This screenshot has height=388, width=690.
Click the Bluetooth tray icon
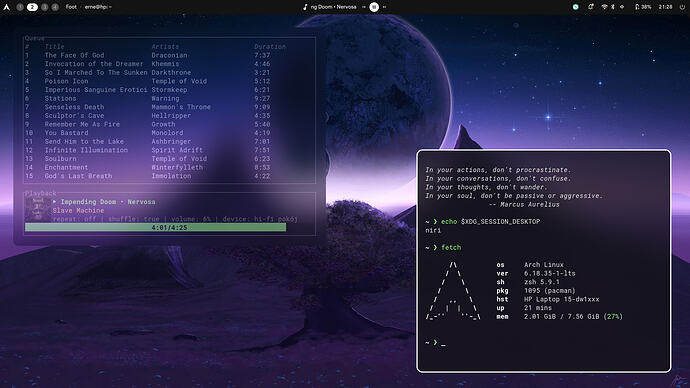pyautogui.click(x=613, y=7)
